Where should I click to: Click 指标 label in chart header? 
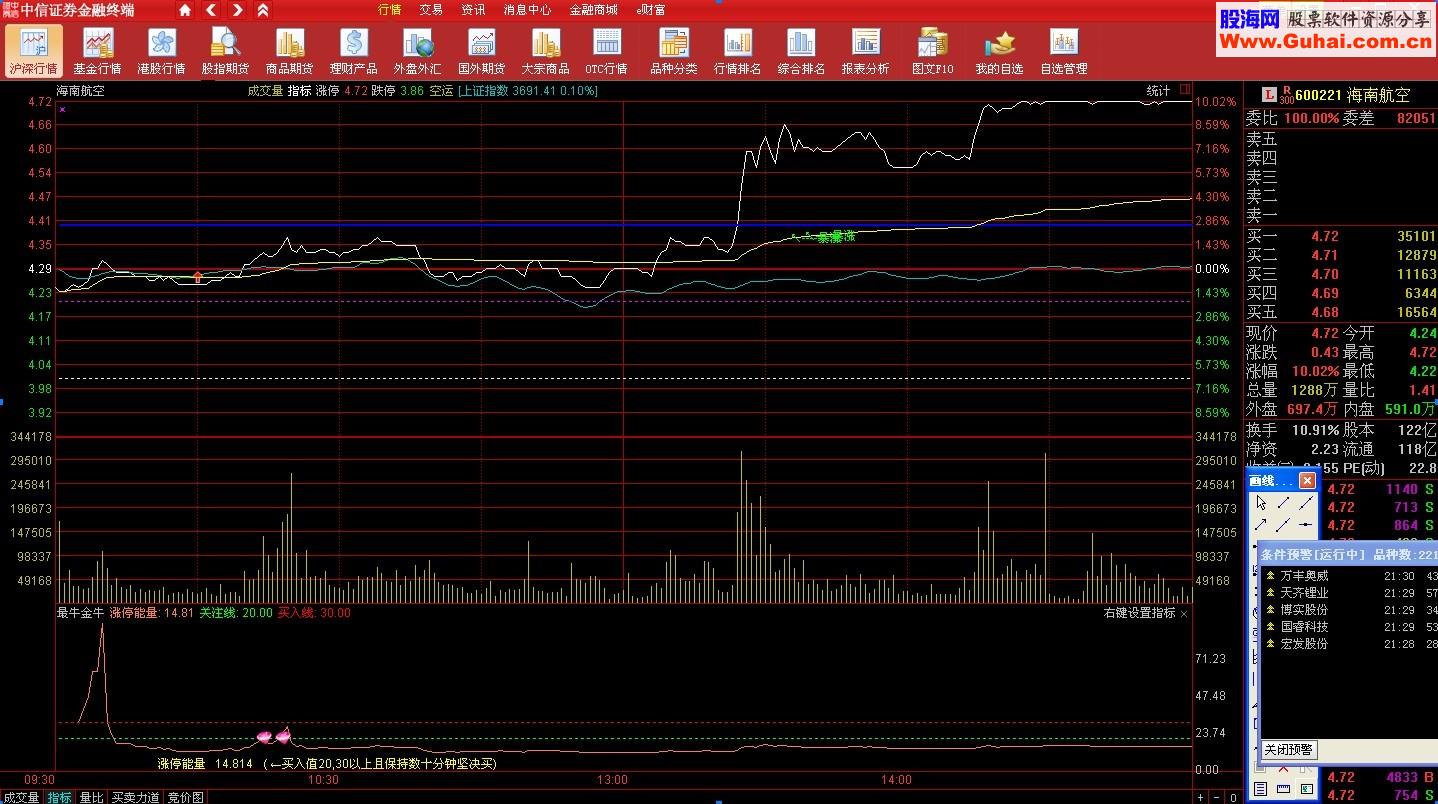(299, 91)
